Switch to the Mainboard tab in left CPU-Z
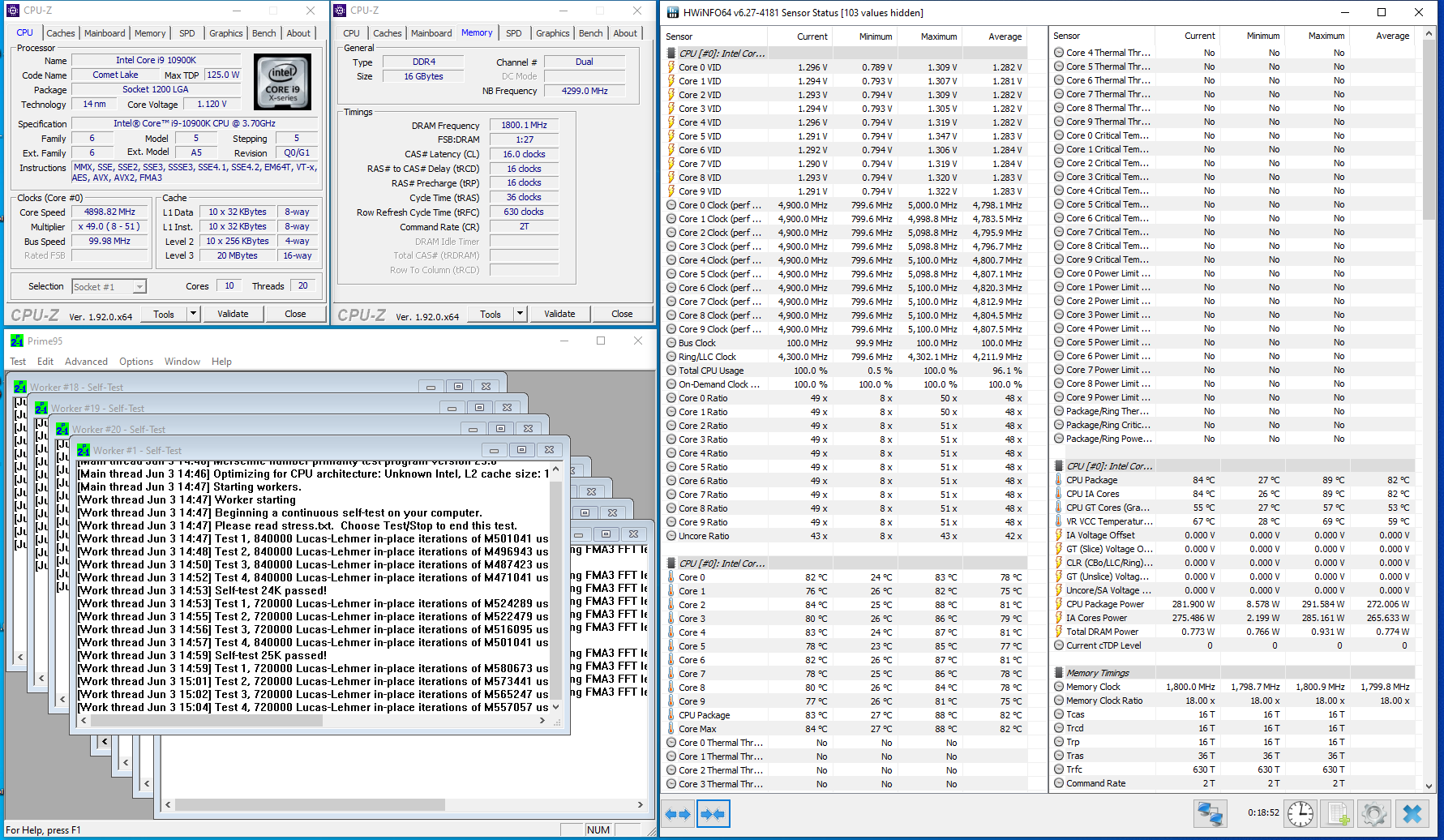 point(105,33)
